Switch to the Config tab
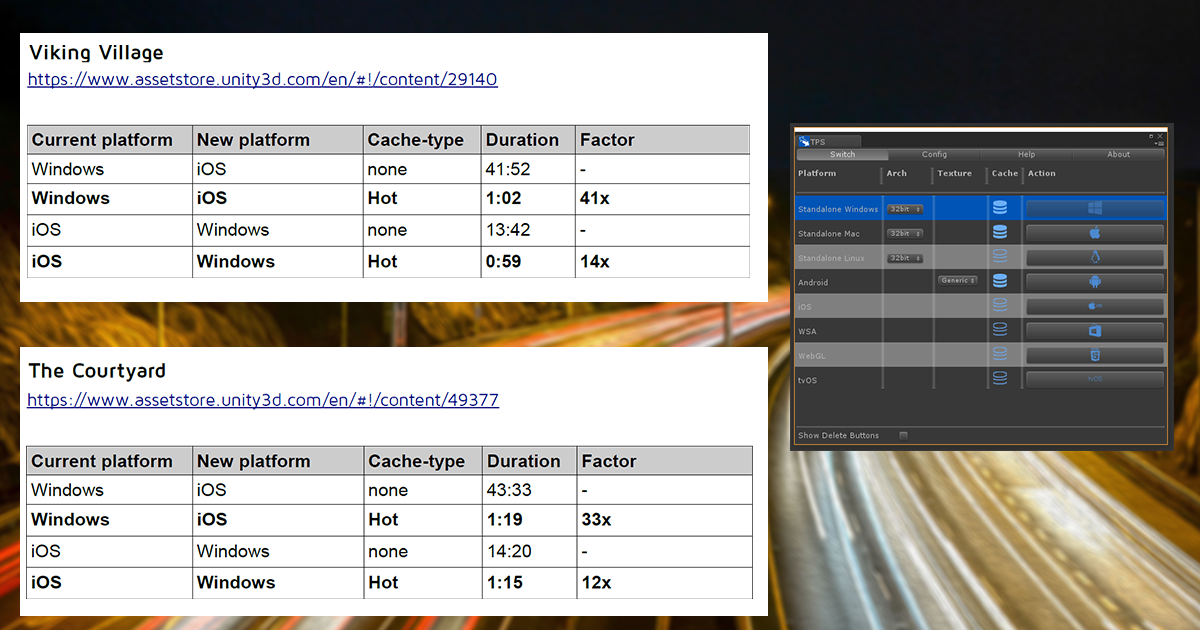1200x630 pixels. coord(934,154)
